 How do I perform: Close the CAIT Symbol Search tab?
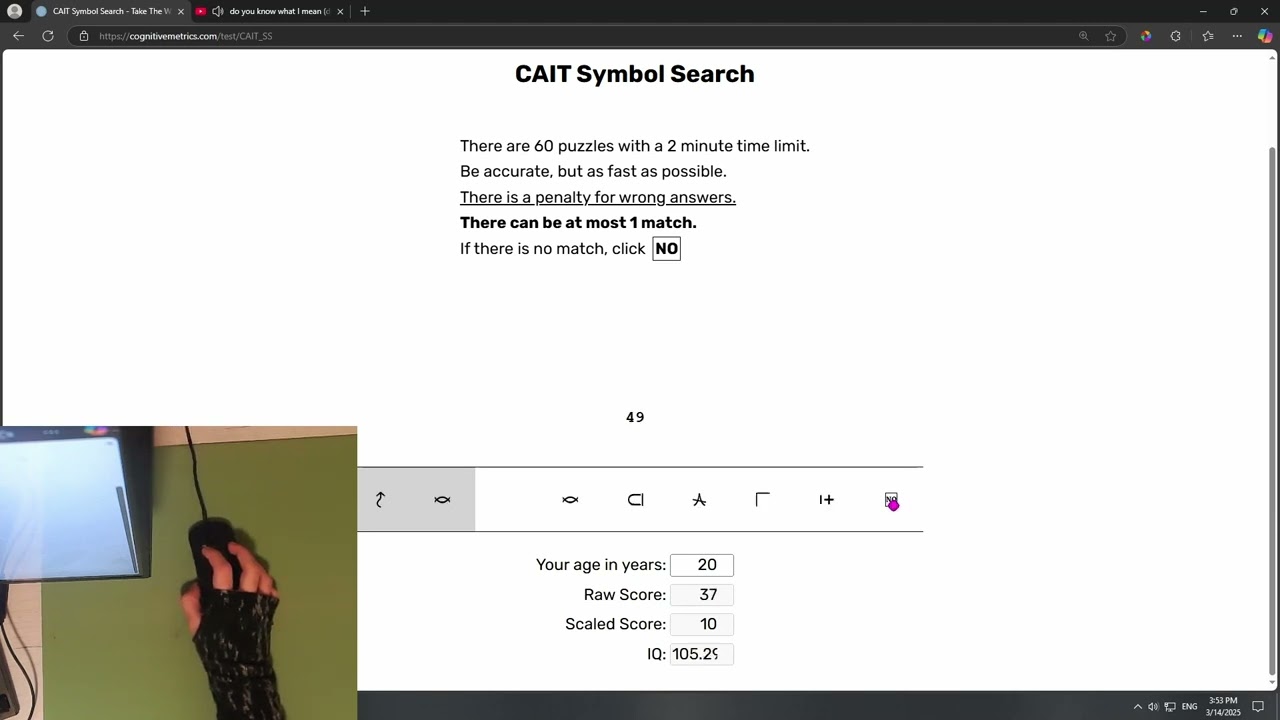(181, 11)
